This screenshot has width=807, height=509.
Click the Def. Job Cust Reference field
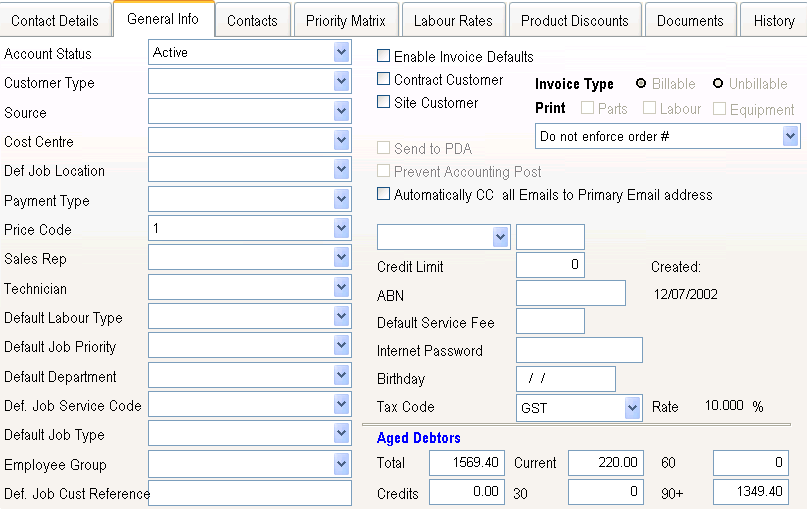tap(250, 493)
